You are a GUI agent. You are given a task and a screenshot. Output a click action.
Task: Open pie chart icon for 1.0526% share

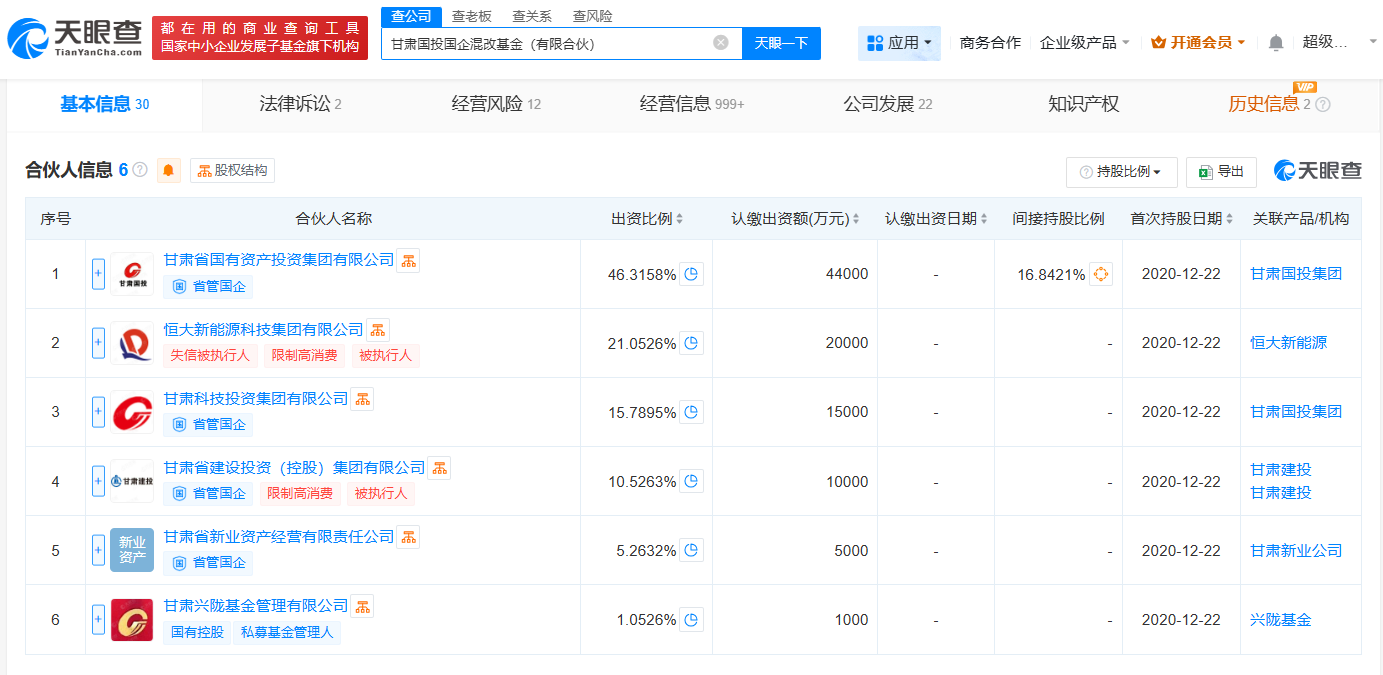(691, 620)
